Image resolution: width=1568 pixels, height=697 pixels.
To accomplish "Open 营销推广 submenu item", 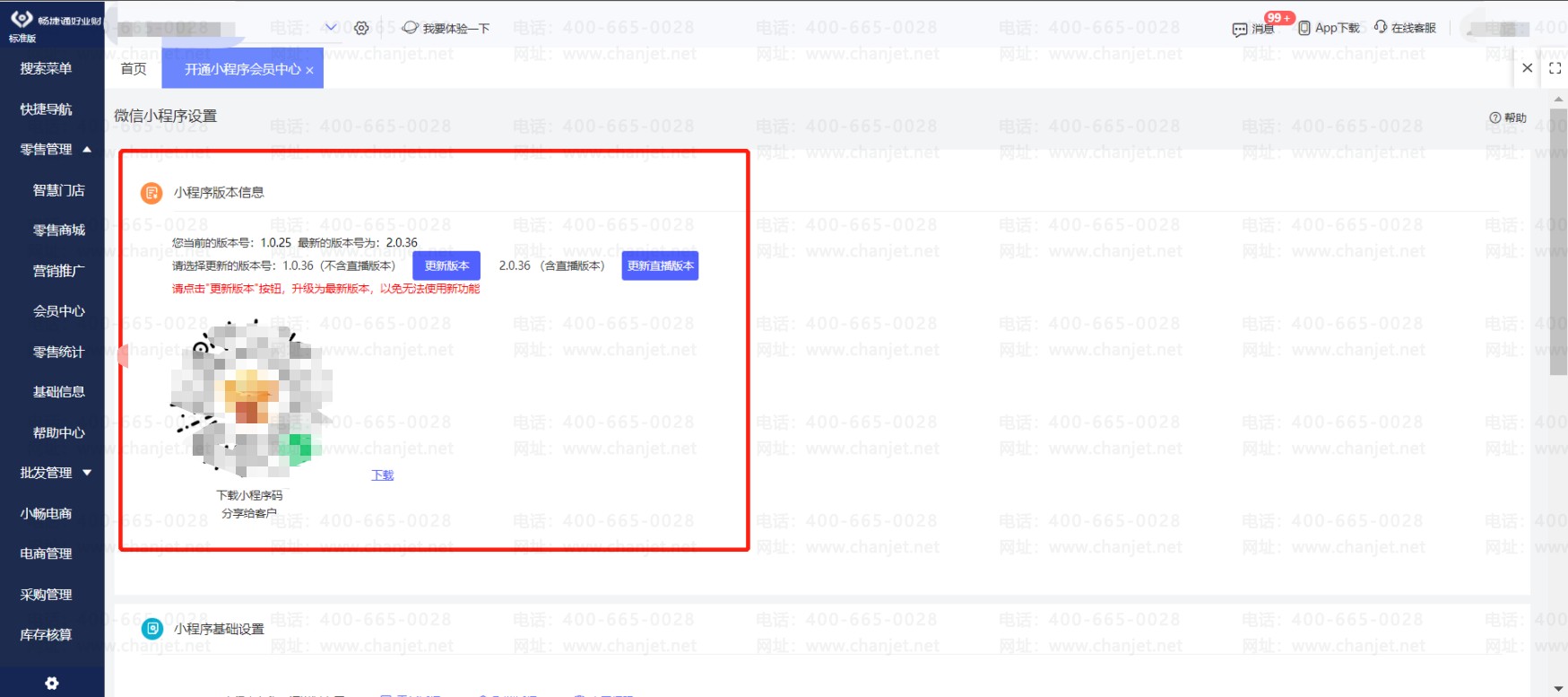I will click(x=59, y=271).
